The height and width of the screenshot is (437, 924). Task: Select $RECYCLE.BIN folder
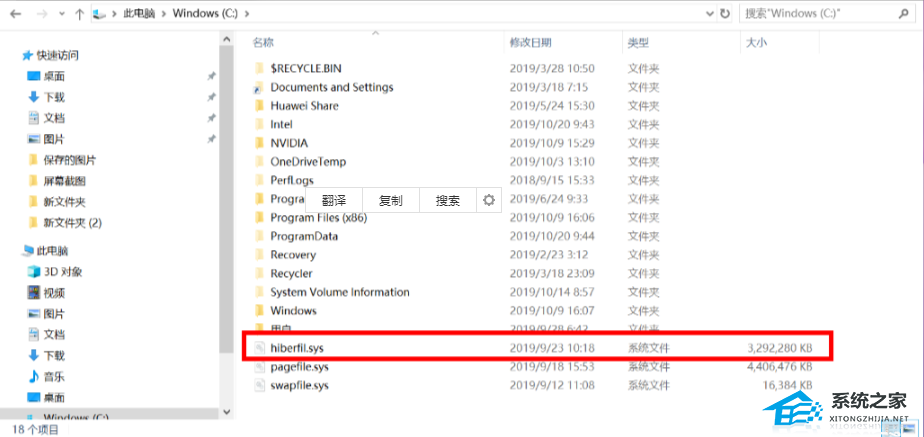(x=306, y=68)
